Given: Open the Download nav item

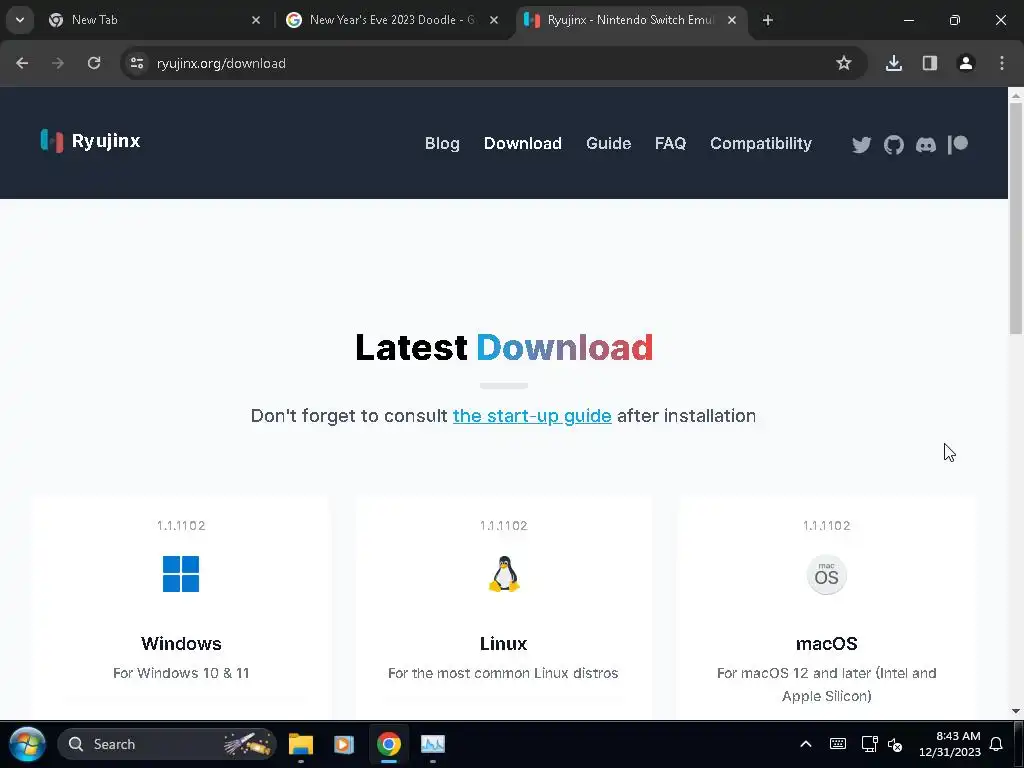Looking at the screenshot, I should point(522,144).
